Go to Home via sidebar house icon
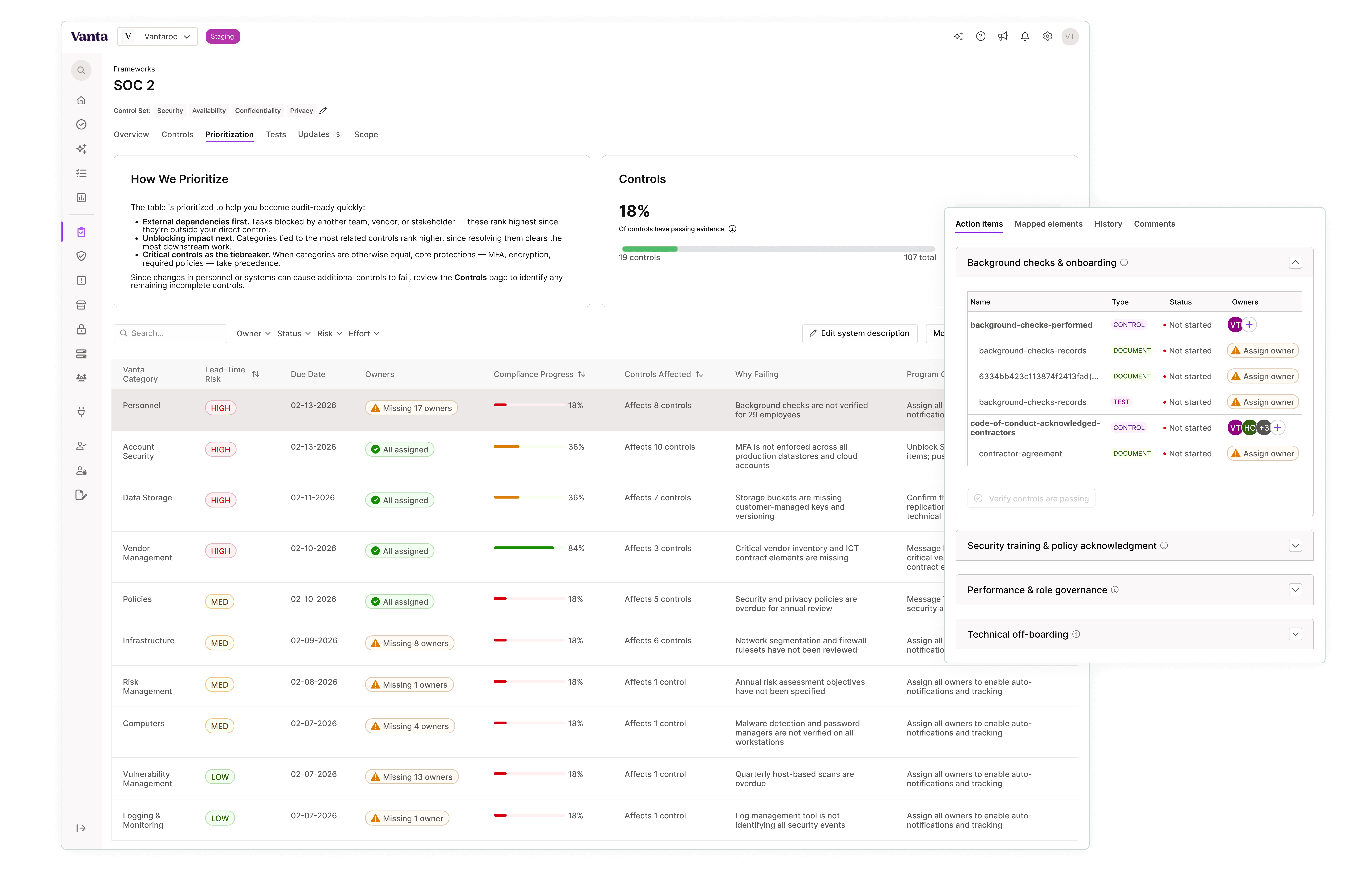The height and width of the screenshot is (872, 1372). (x=81, y=100)
